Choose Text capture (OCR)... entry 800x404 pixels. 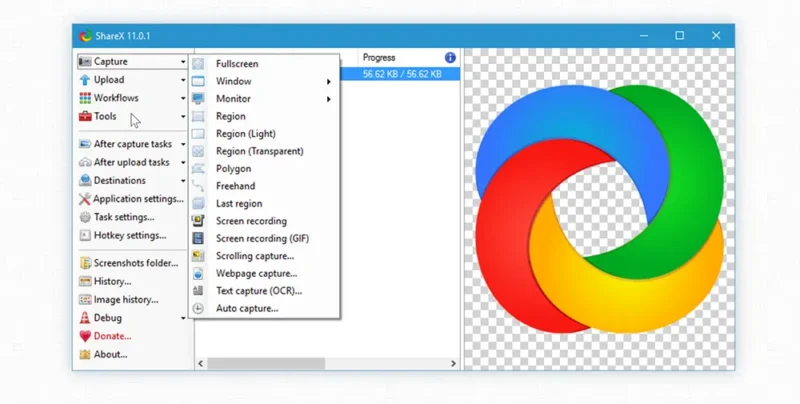tap(264, 291)
